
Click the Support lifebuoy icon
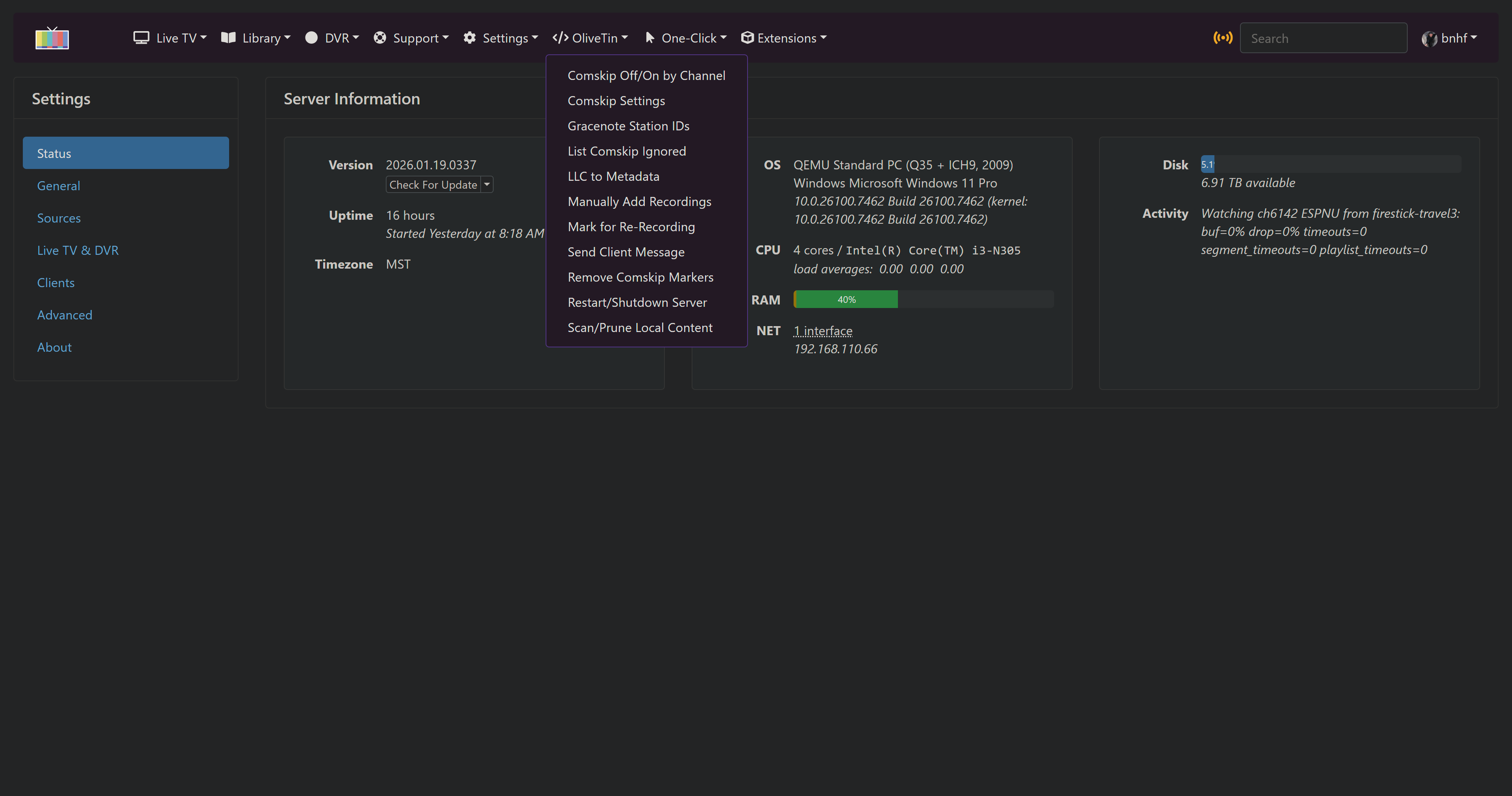pyautogui.click(x=380, y=37)
